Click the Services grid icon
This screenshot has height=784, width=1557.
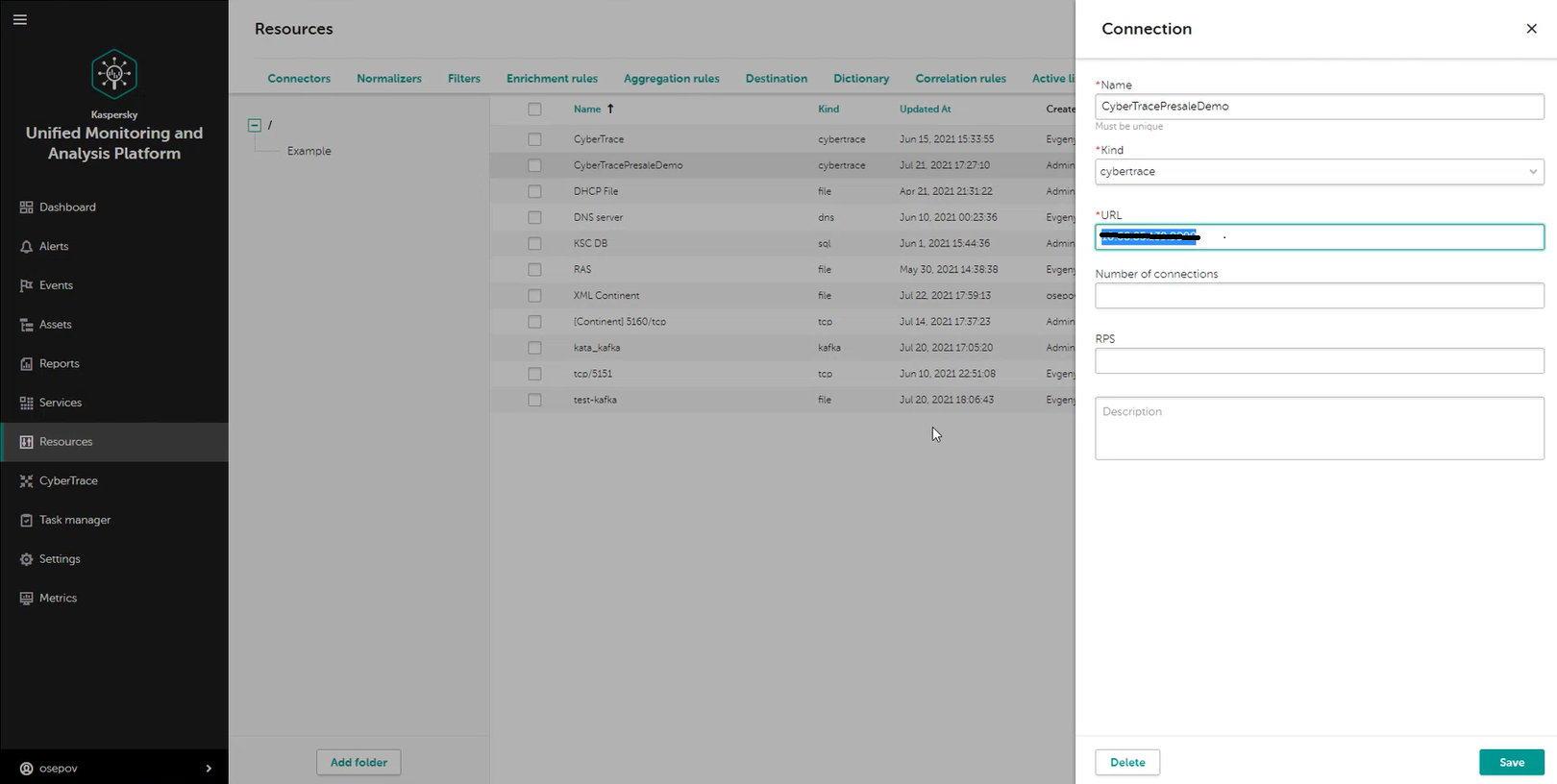26,403
